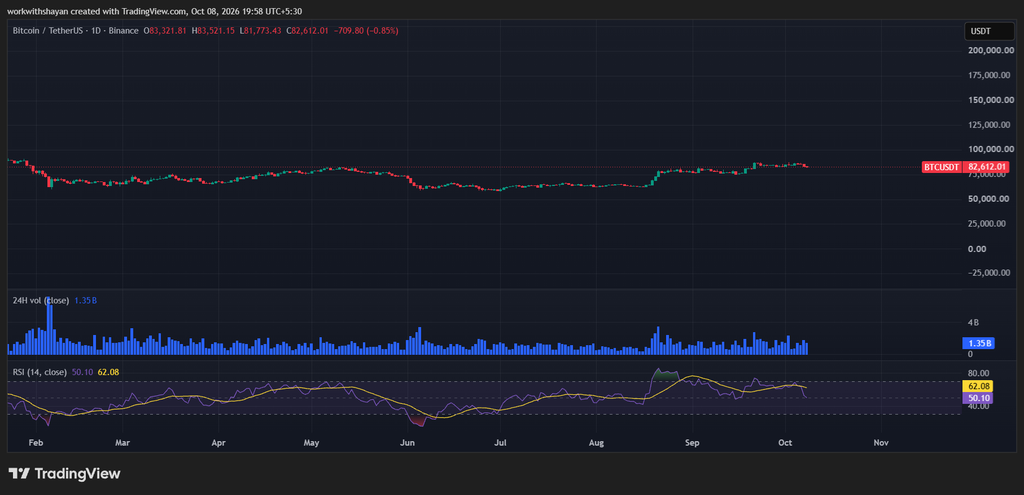Click the 0.00 price axis label
This screenshot has width=1024, height=495.
tap(976, 249)
